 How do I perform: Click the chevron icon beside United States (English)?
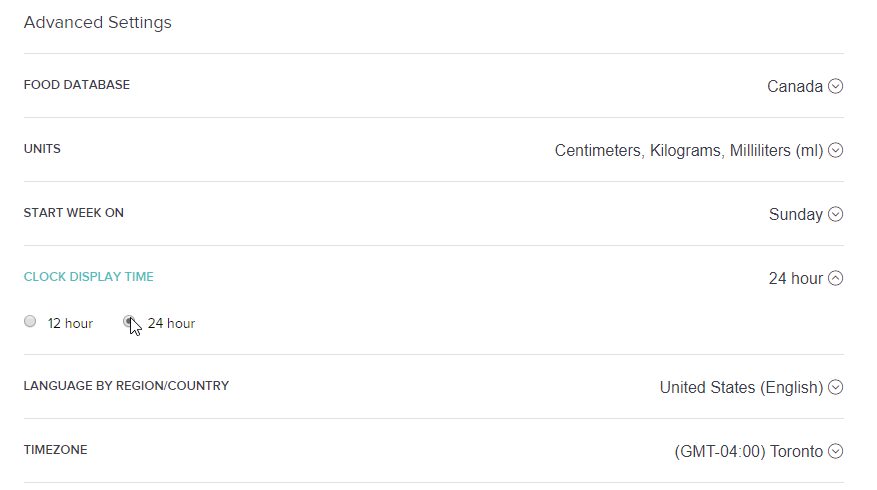click(836, 387)
